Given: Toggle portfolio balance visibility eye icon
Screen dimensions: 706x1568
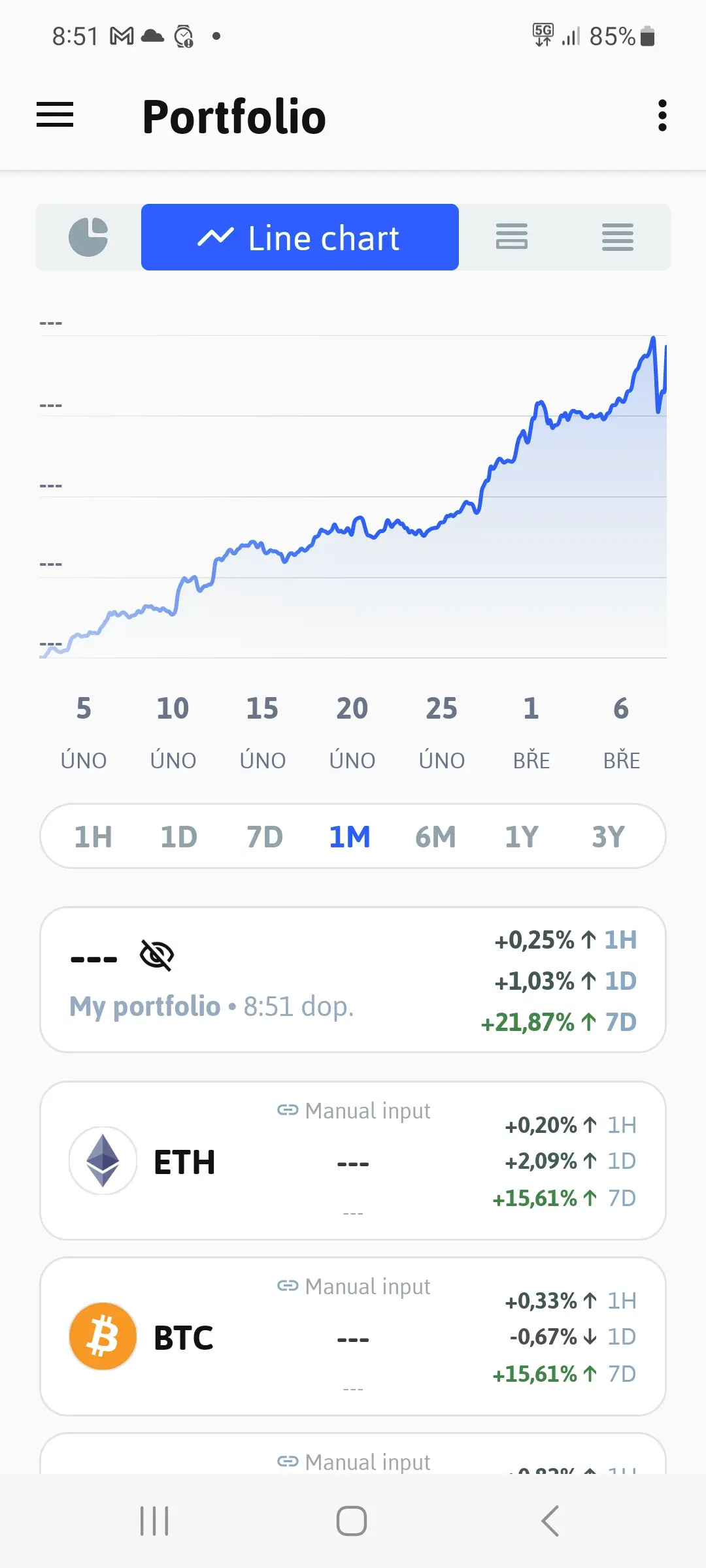Looking at the screenshot, I should 157,956.
